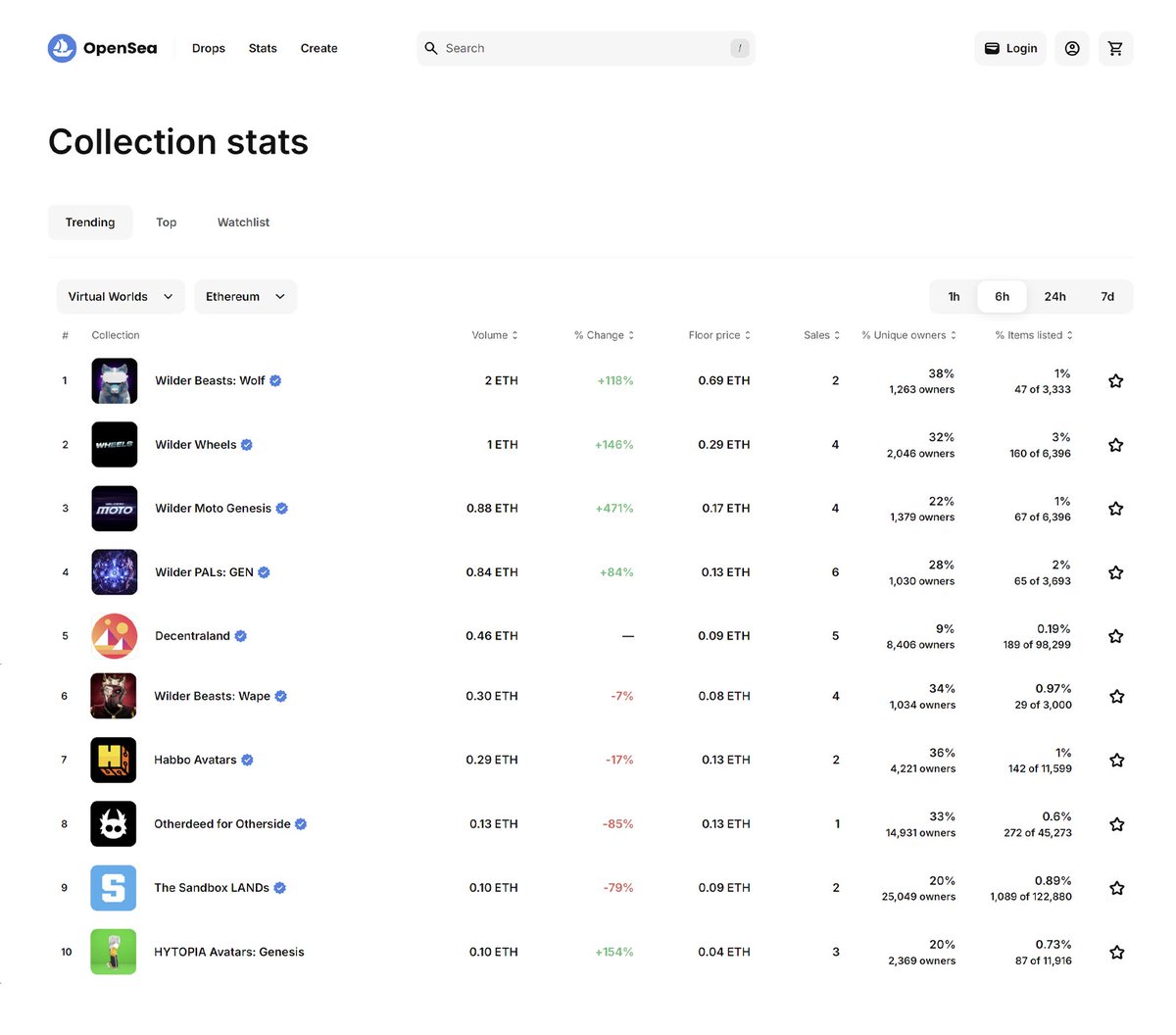This screenshot has height=1035, width=1176.
Task: Open the shopping cart icon
Action: 1115,48
